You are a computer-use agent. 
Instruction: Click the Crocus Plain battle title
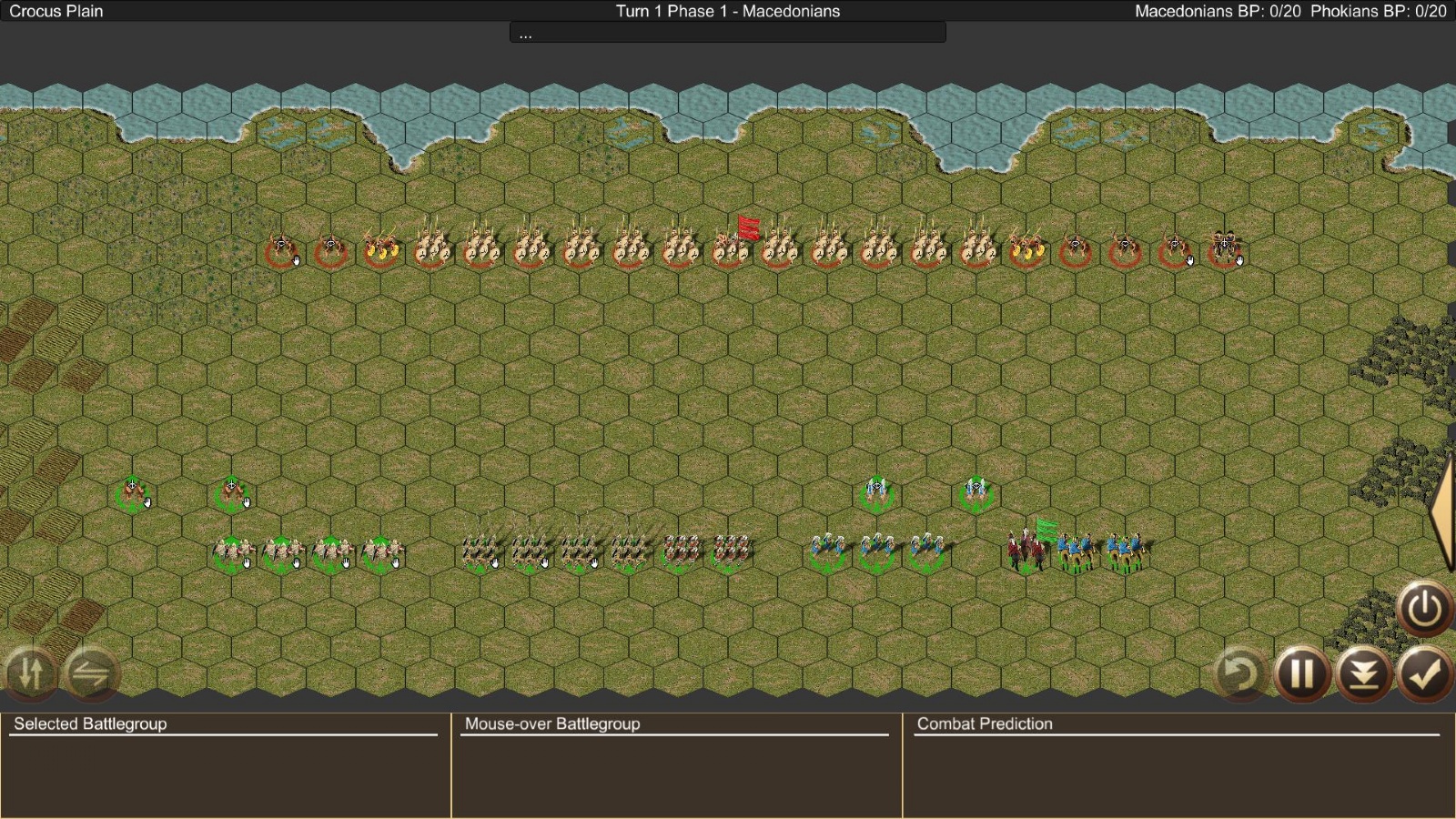pos(56,11)
